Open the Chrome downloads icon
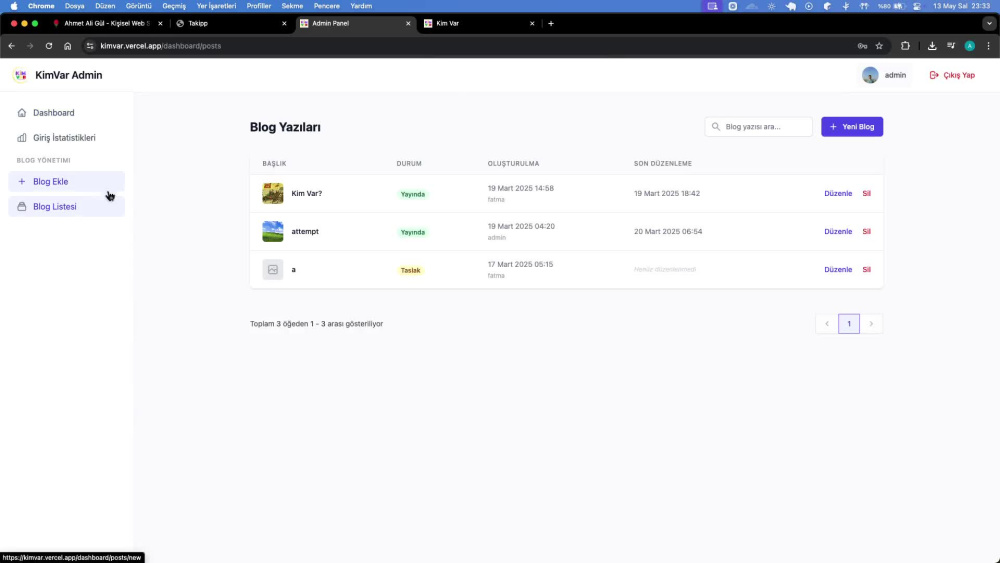1000x563 pixels. (x=932, y=46)
